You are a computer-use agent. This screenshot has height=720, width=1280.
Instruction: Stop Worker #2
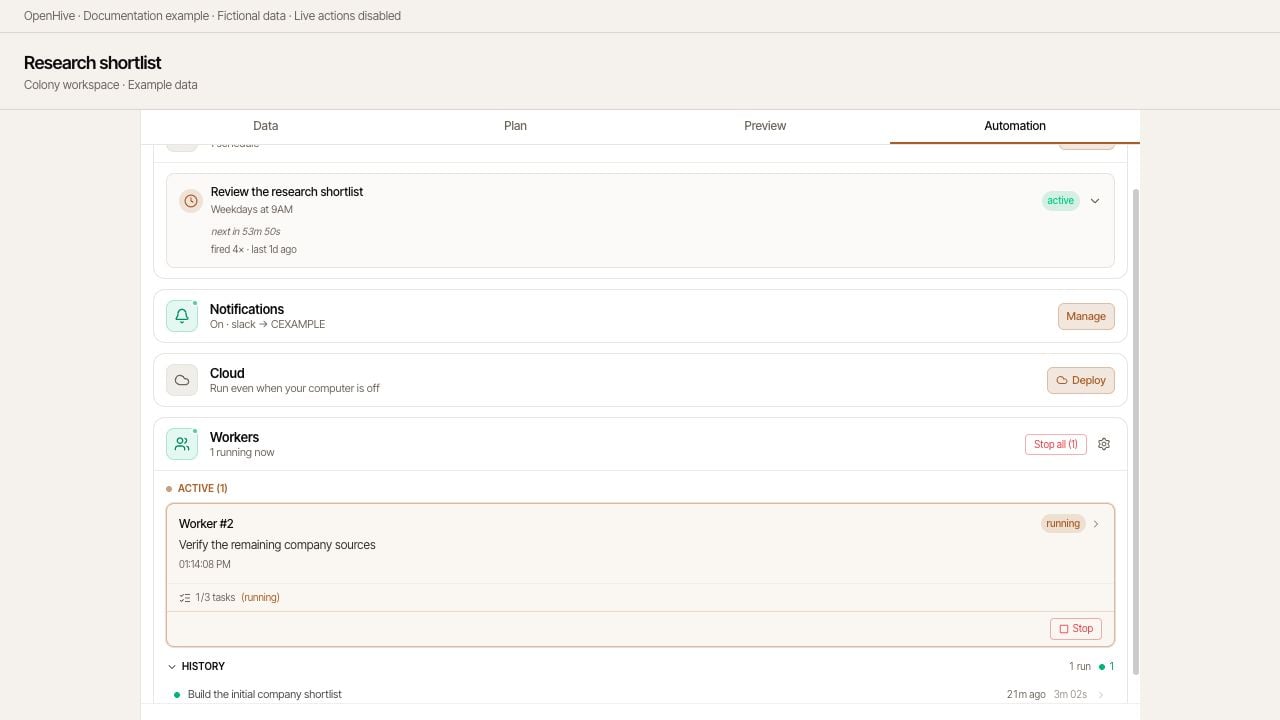pos(1076,629)
